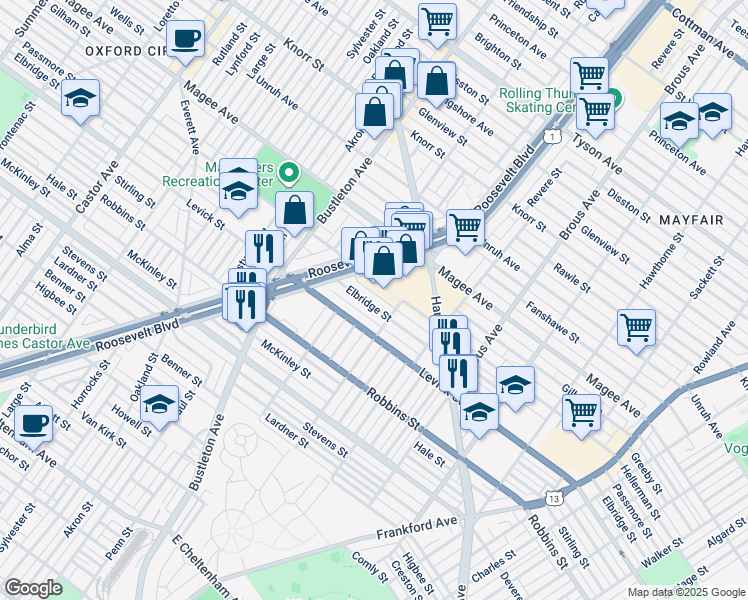The width and height of the screenshot is (748, 600).
Task: Select the front graduation cap marker by Recreation Center
Action: pyautogui.click(x=239, y=191)
